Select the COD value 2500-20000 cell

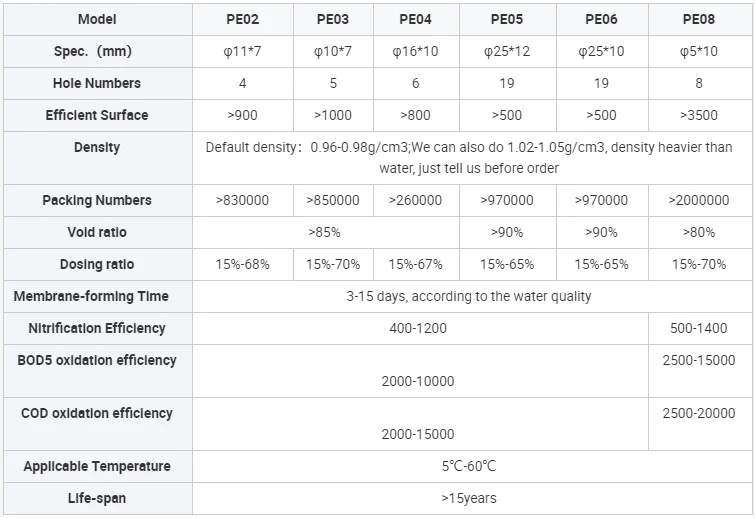point(699,413)
